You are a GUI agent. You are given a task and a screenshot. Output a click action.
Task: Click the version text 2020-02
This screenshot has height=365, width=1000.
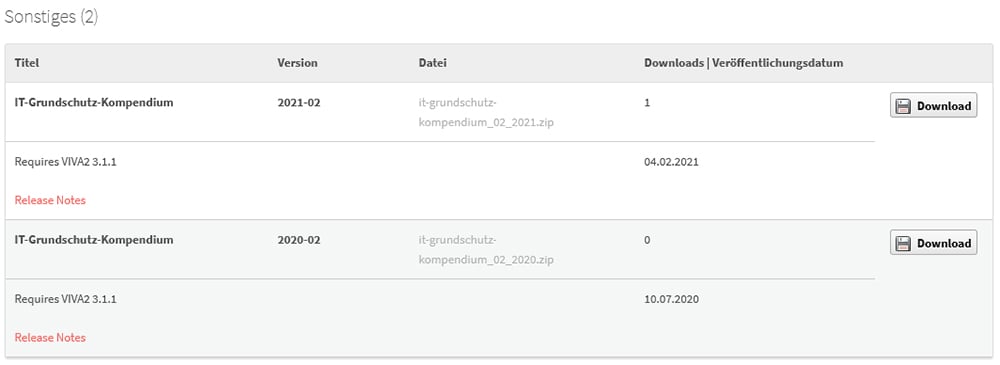[x=299, y=240]
